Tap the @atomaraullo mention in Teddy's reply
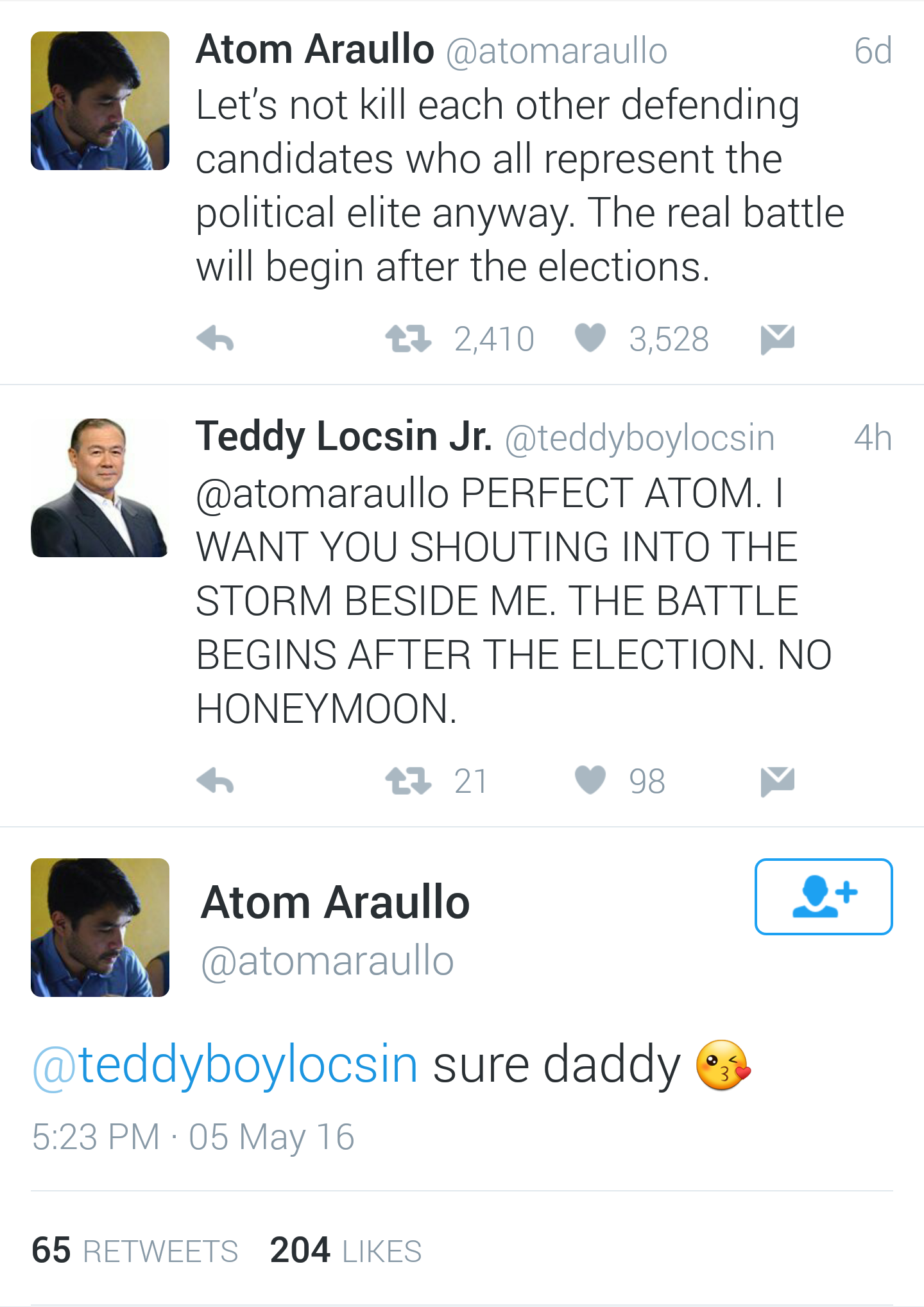Screen dimensions: 924x1307 (x=322, y=493)
